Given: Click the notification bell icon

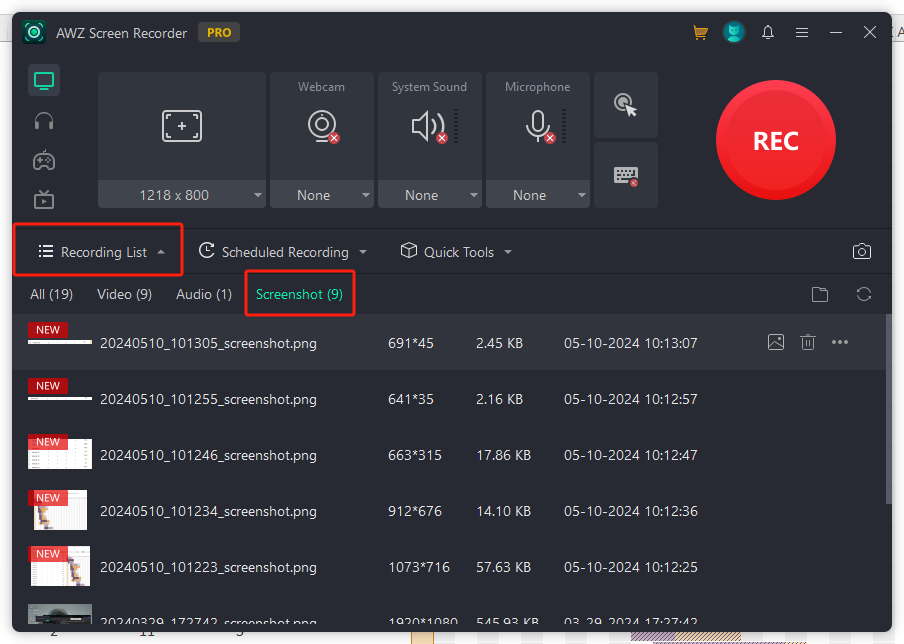Looking at the screenshot, I should click(x=768, y=33).
